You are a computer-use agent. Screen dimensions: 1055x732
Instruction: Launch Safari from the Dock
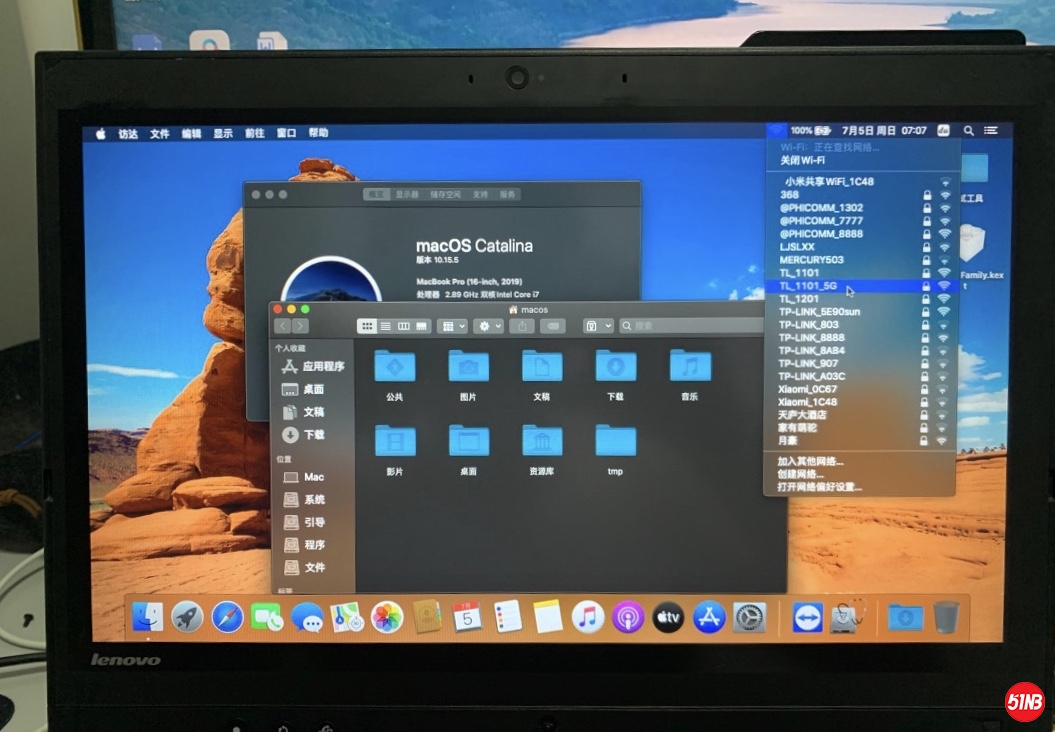point(227,617)
